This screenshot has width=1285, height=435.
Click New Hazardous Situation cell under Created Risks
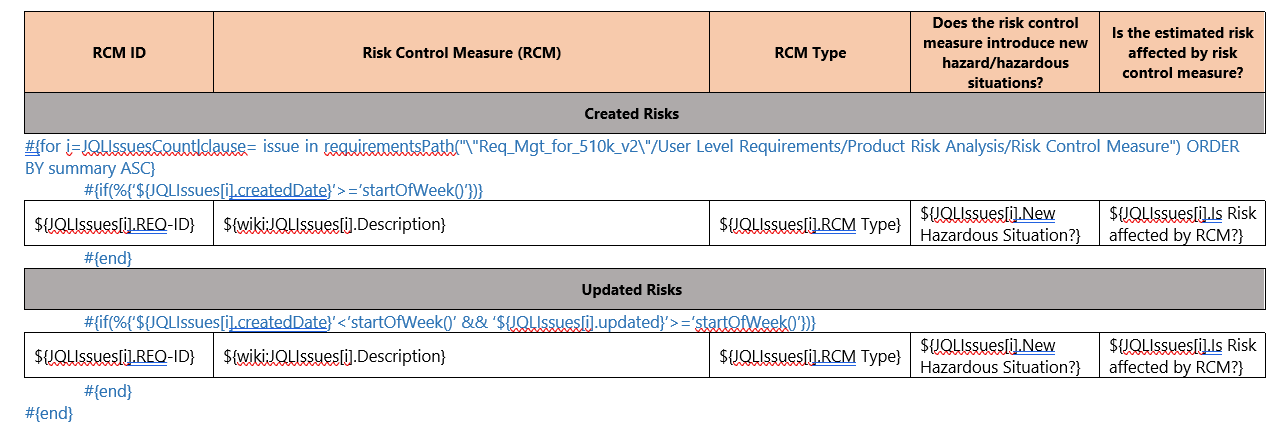(1005, 223)
